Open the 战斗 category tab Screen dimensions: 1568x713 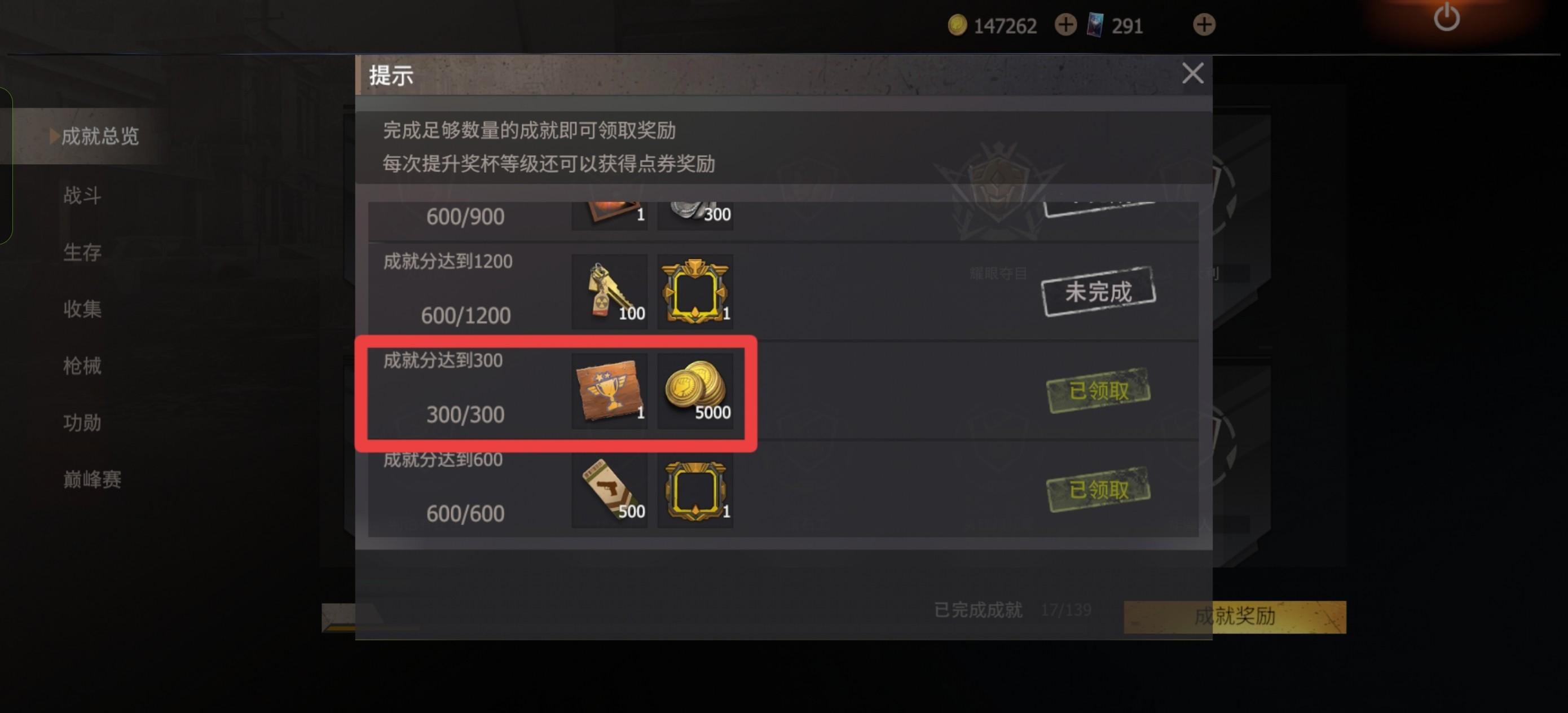coord(82,195)
